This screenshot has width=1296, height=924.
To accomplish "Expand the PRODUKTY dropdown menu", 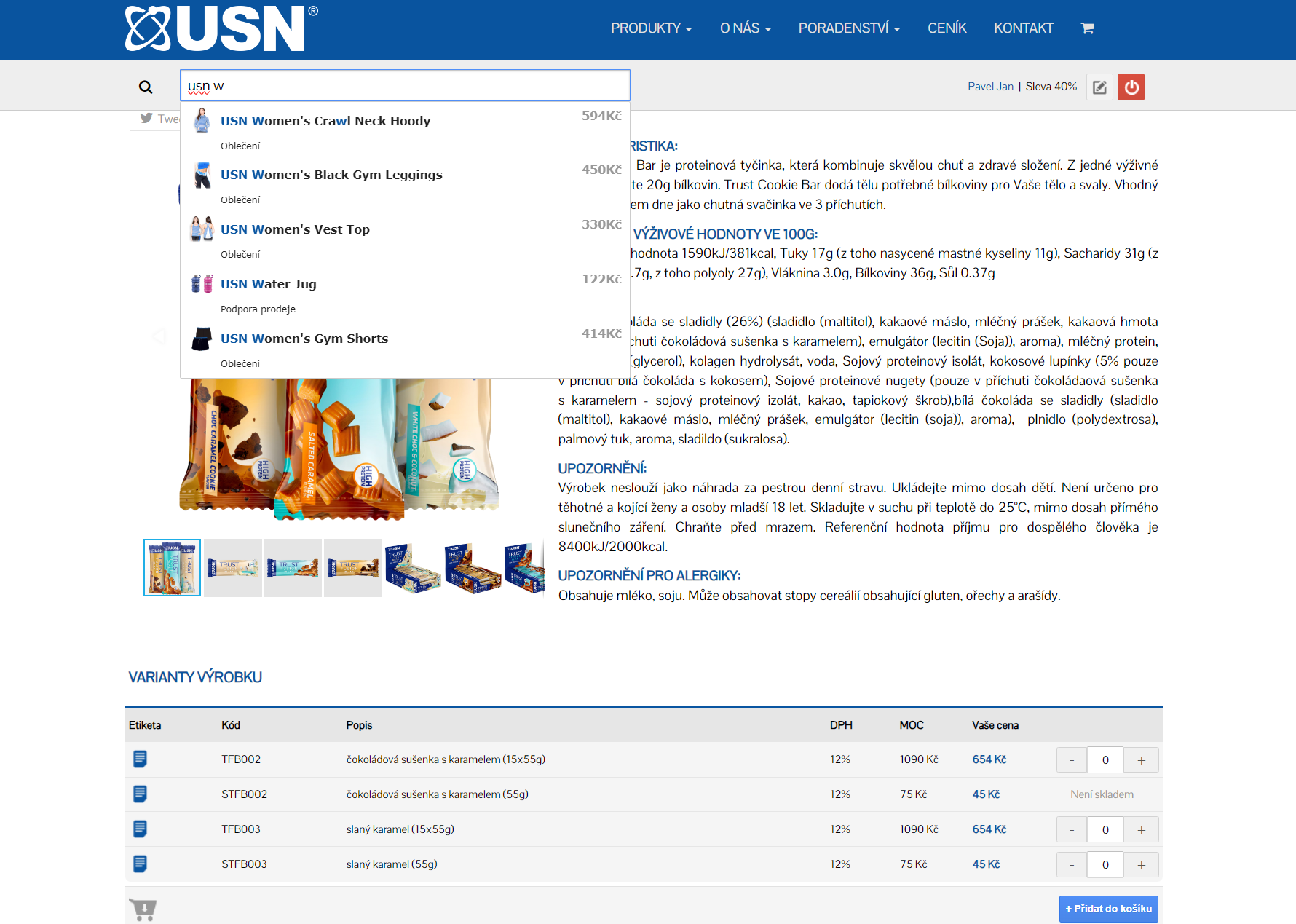I will pyautogui.click(x=651, y=28).
